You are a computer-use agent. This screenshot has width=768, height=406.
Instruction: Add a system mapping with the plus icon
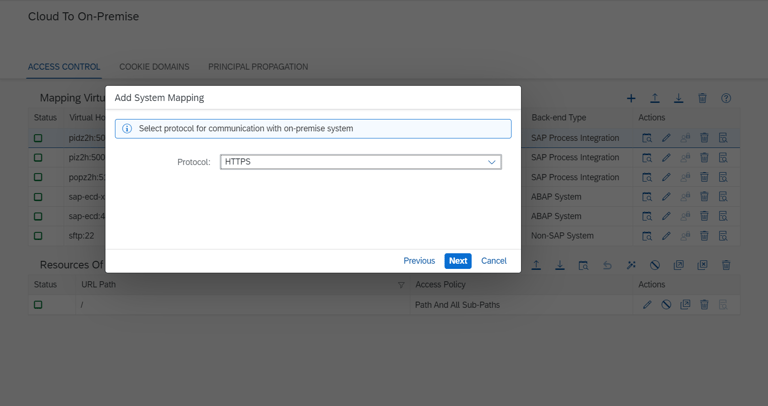(631, 98)
